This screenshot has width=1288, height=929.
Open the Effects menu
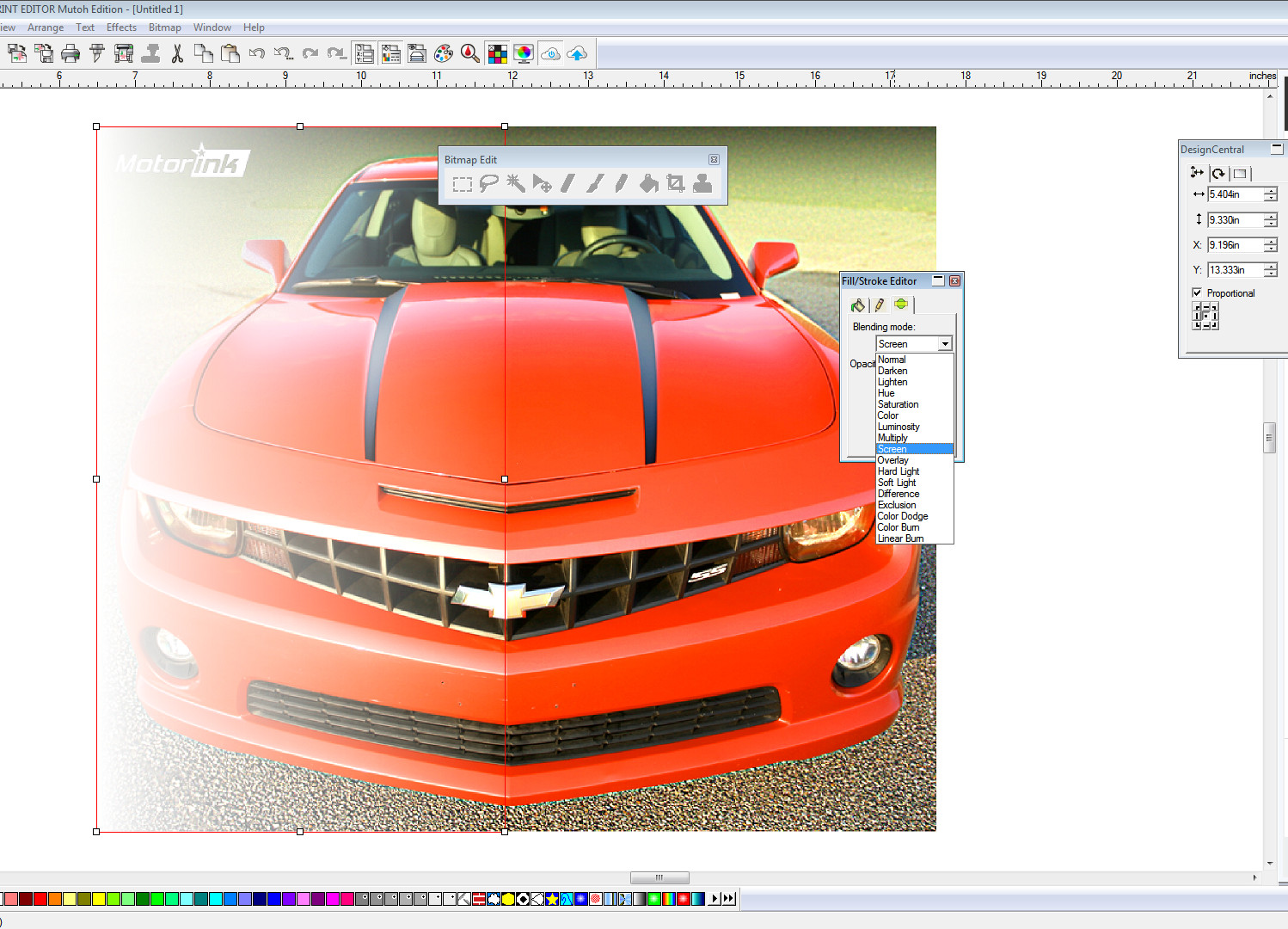click(x=121, y=28)
